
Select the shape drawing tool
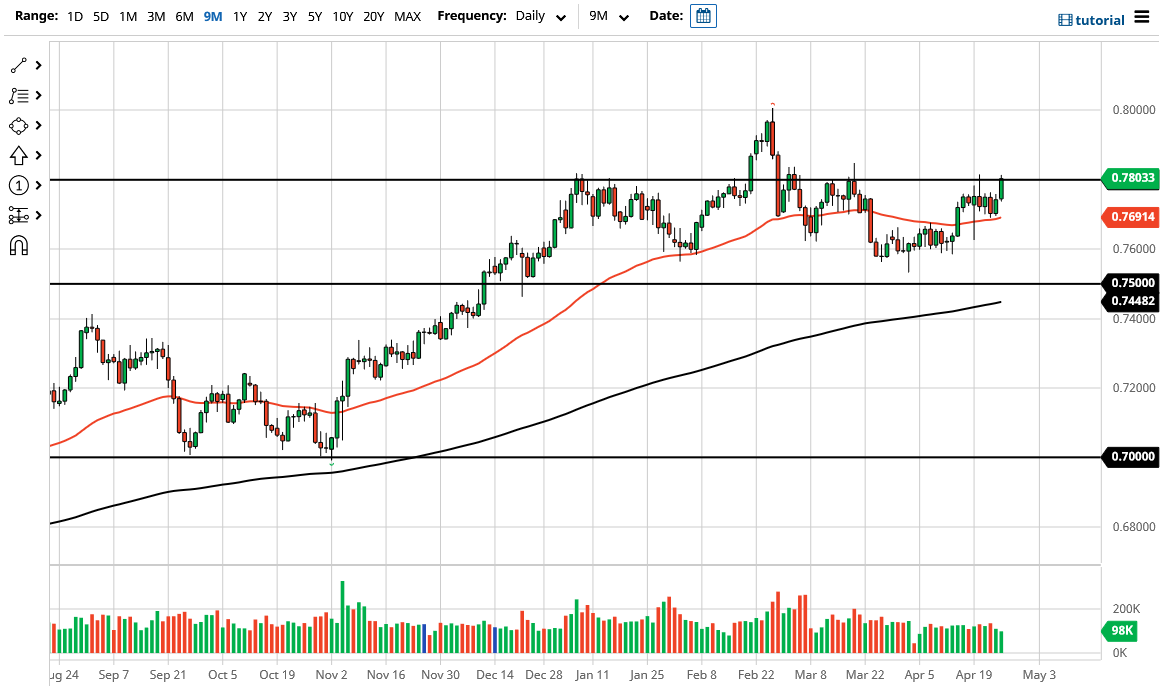click(x=20, y=125)
